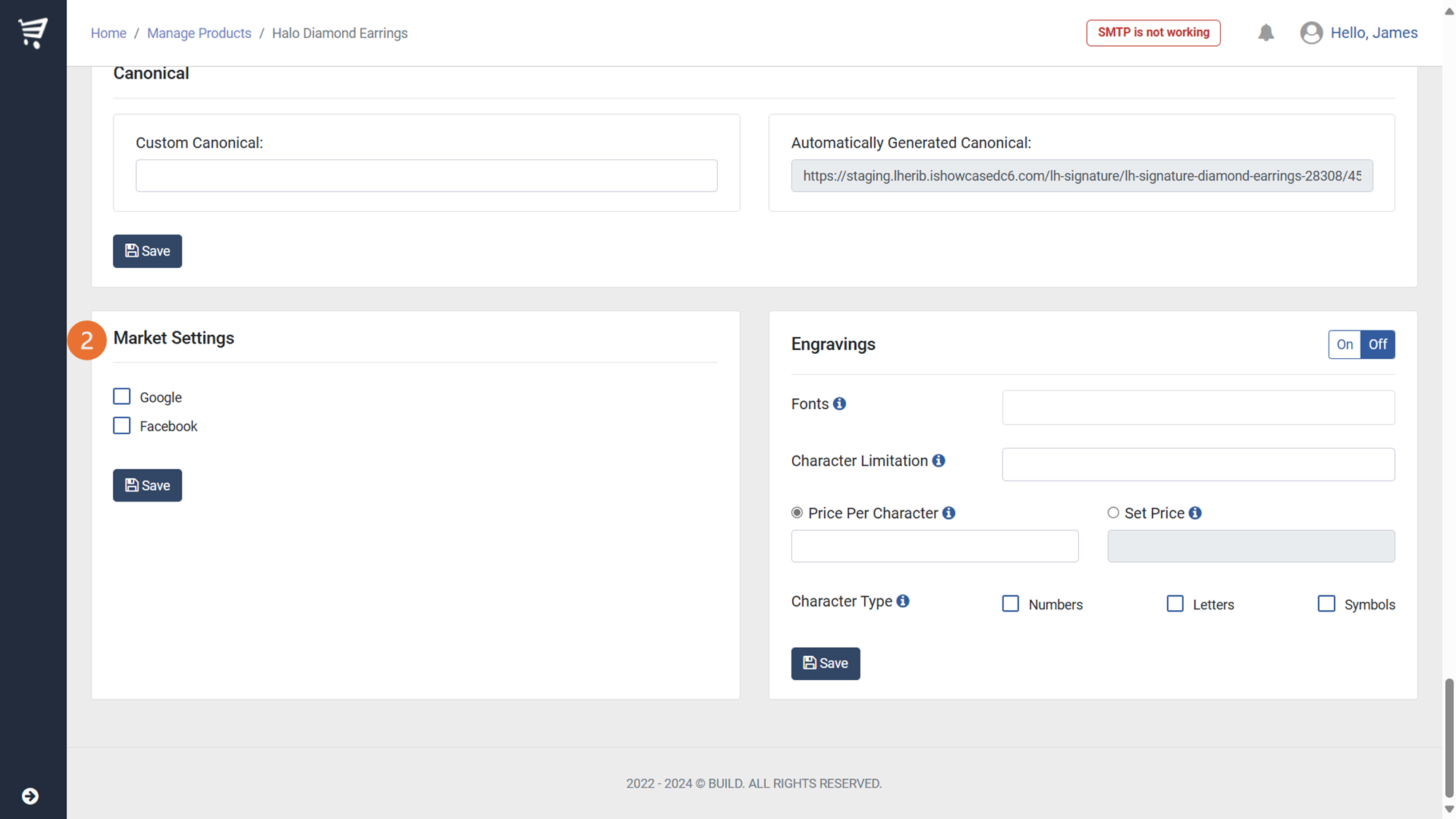Viewport: 1456px width, 819px height.
Task: Click the Custom Canonical input field
Action: coord(426,175)
